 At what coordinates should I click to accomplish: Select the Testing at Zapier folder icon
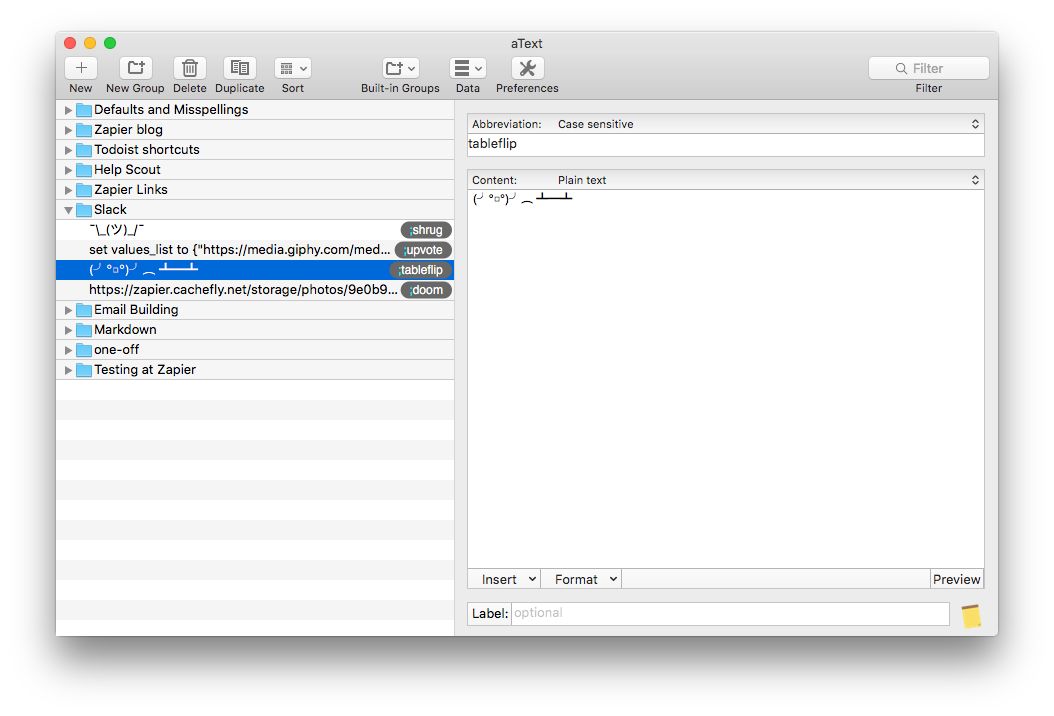(84, 370)
